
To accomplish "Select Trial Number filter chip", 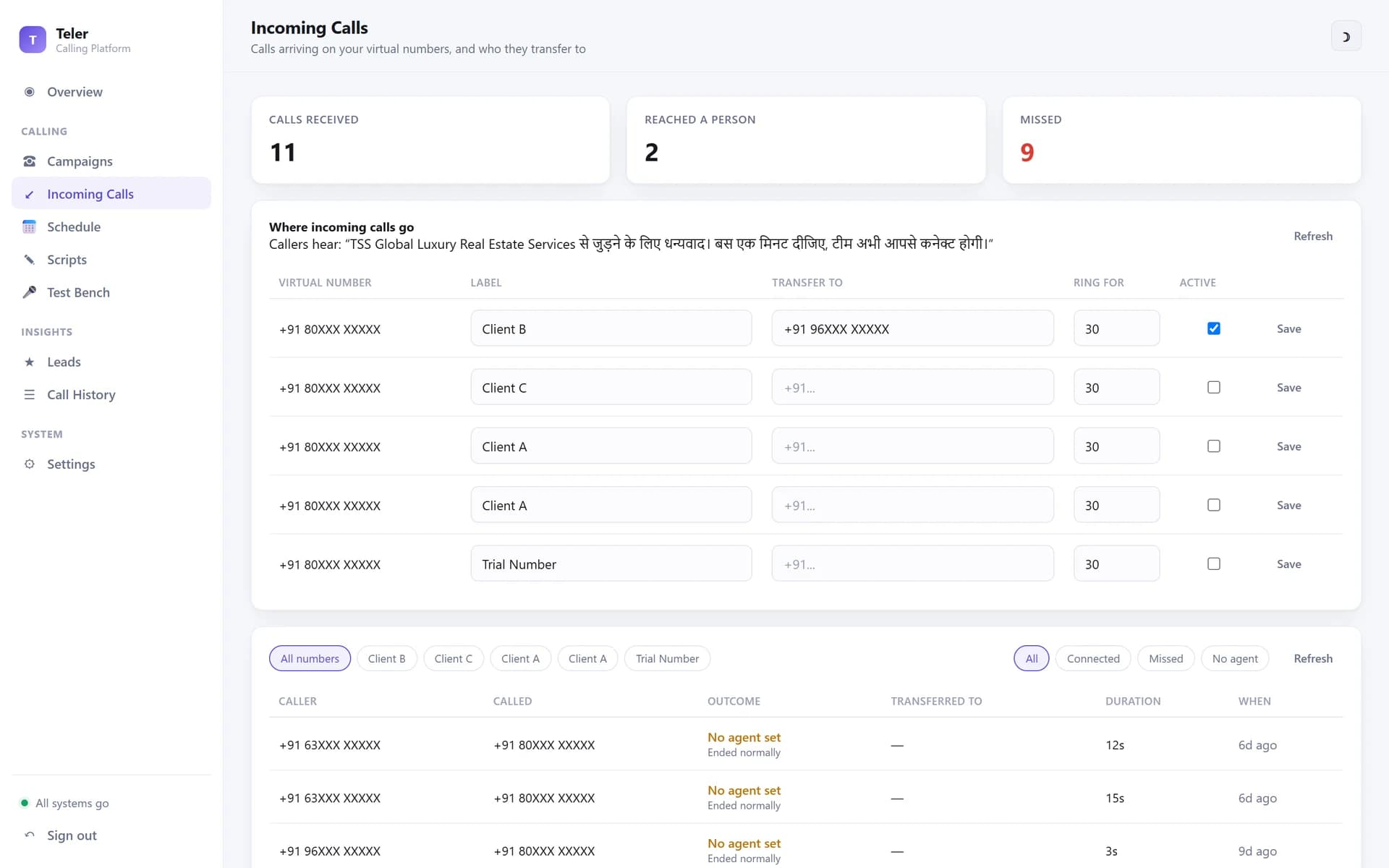I will point(667,658).
